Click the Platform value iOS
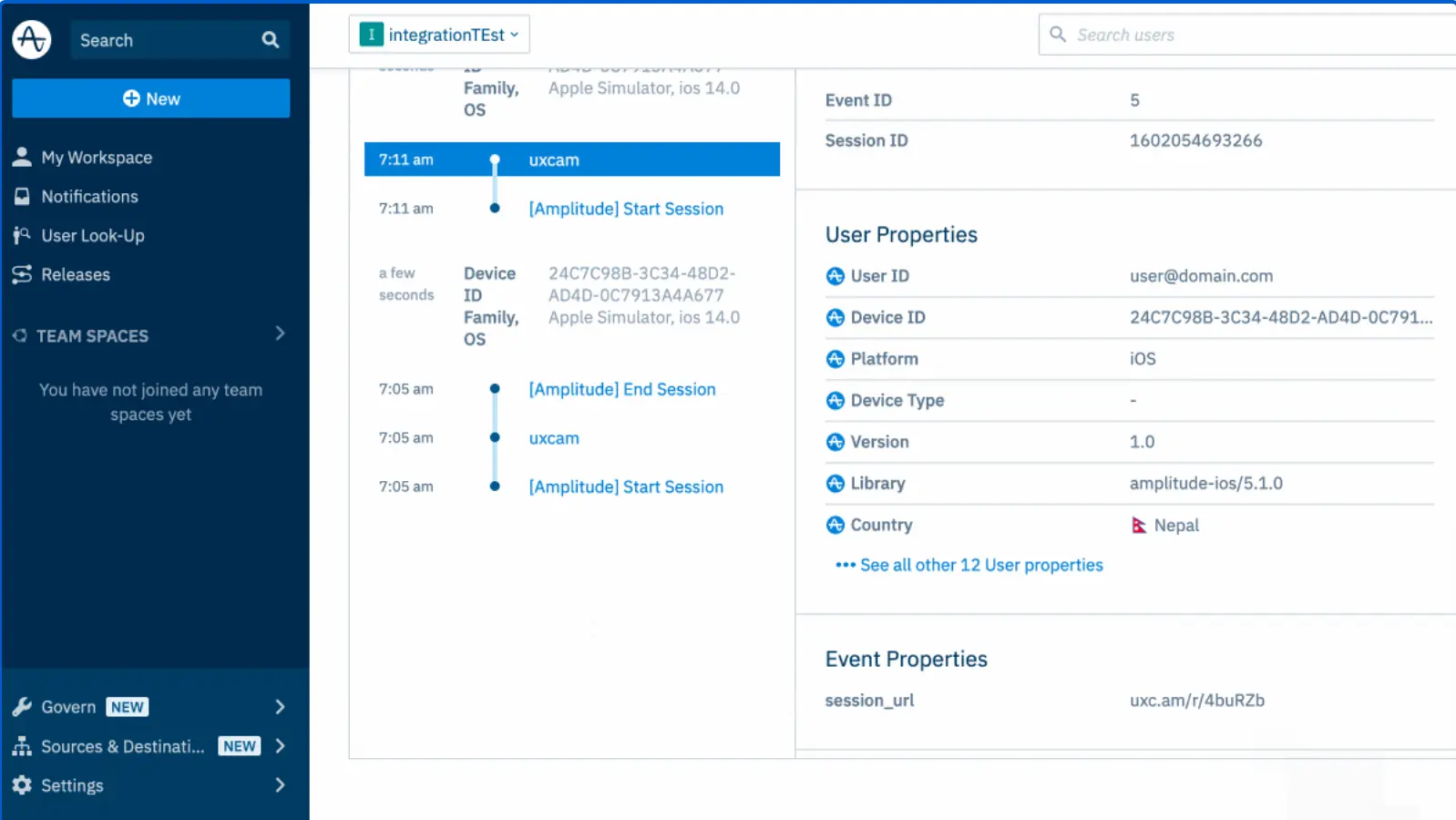Screen dimensions: 1456x820 [1143, 359]
